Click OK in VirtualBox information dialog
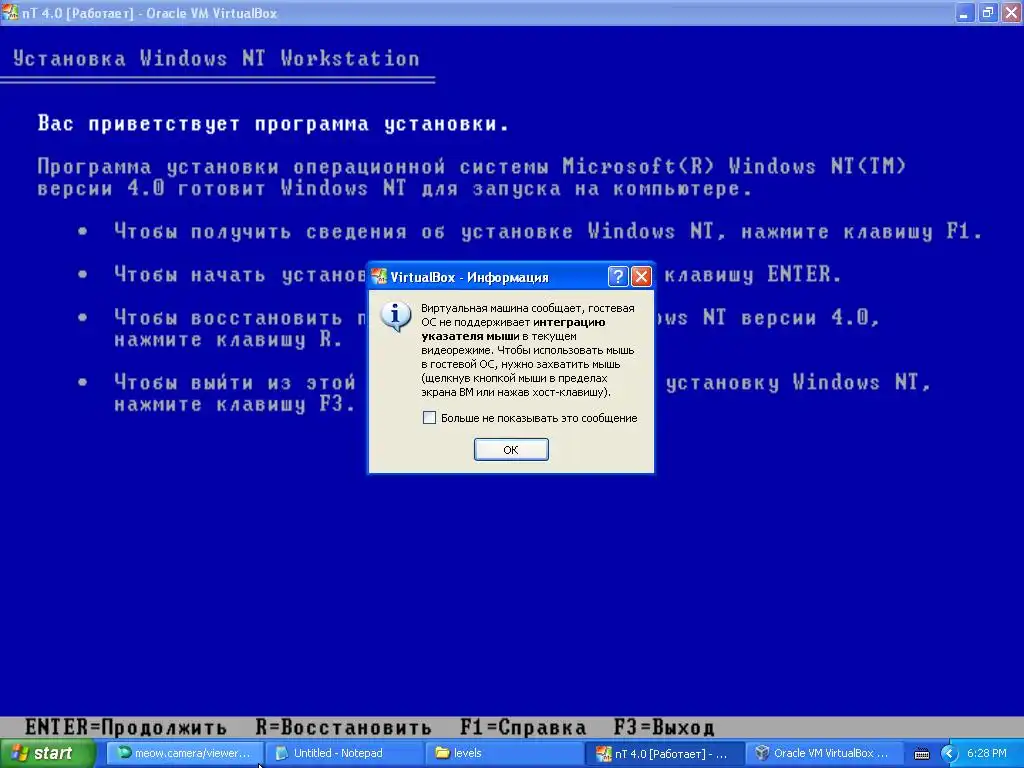This screenshot has height=768, width=1024. click(511, 449)
